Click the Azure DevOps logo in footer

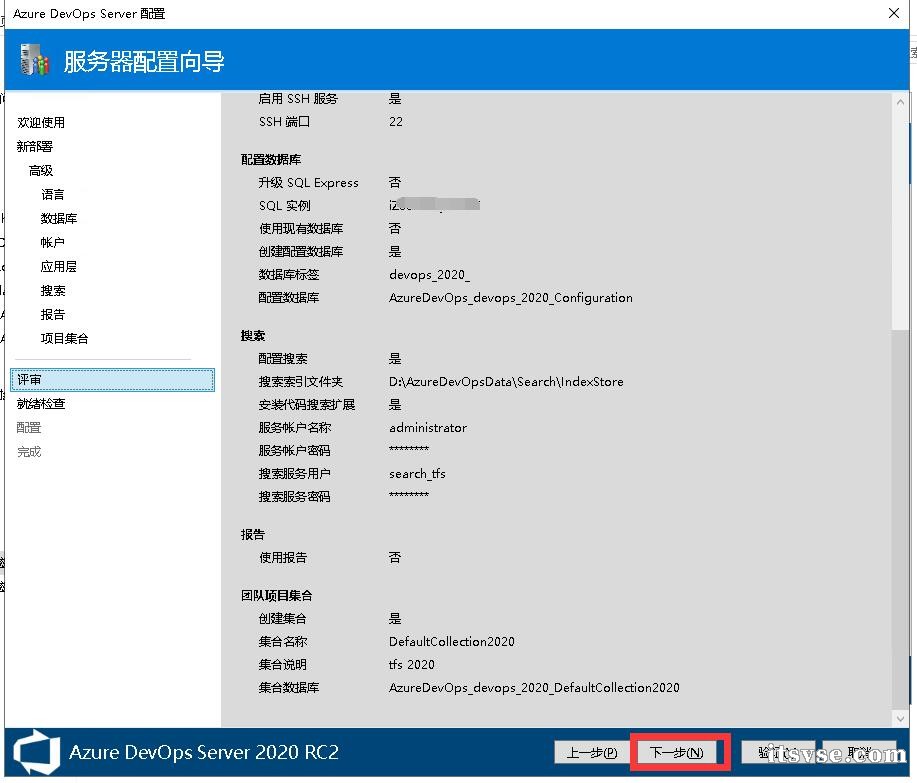click(37, 752)
